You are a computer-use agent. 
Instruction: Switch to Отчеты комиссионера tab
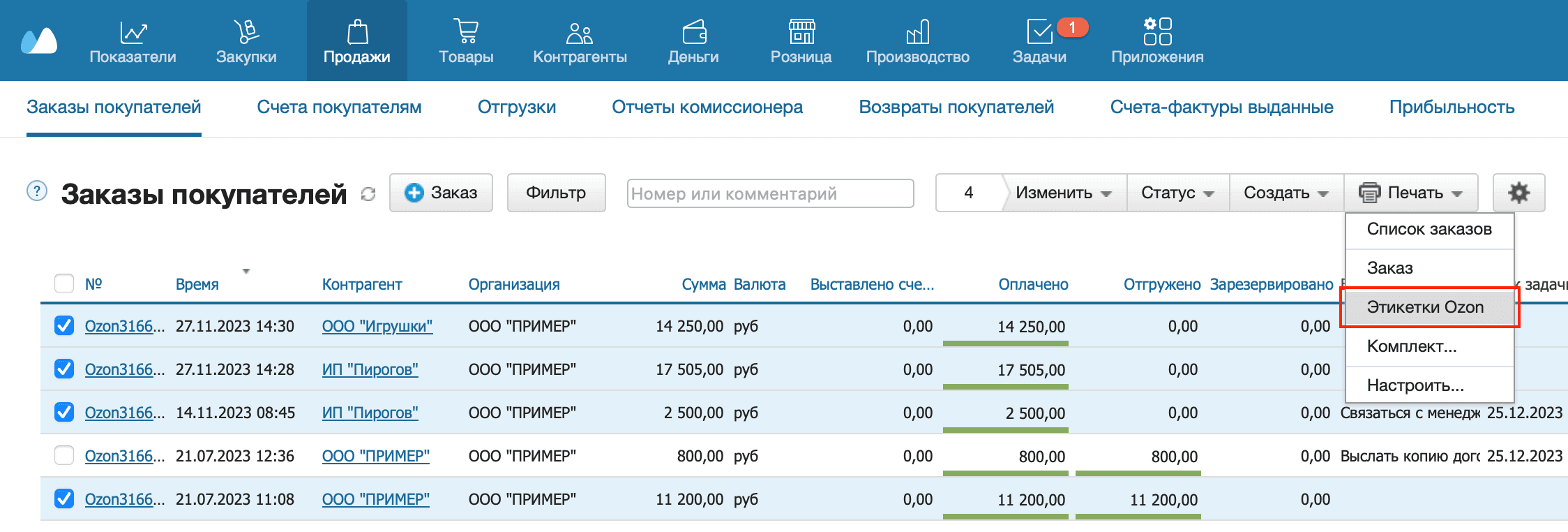point(707,107)
